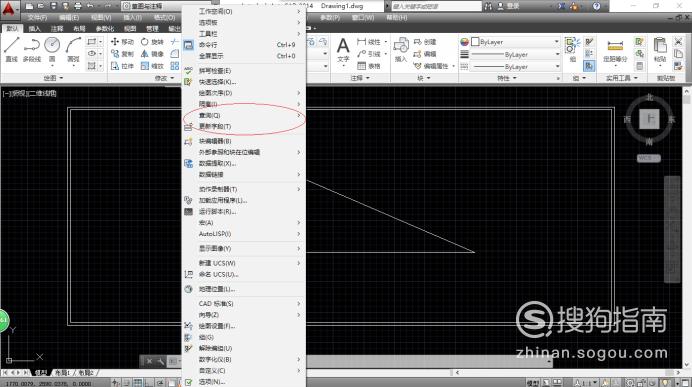This screenshot has height=387, width=692.
Task: Expand the Annotation (注释) panel
Action: (360, 78)
